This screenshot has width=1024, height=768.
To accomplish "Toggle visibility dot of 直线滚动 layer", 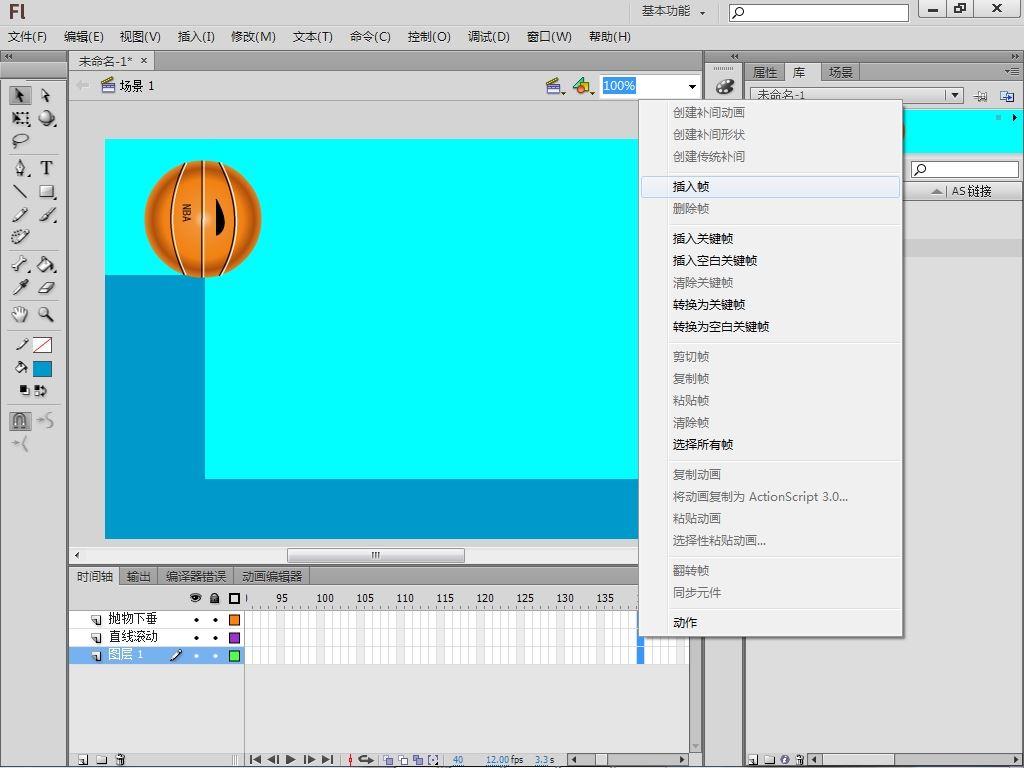I will tap(196, 637).
